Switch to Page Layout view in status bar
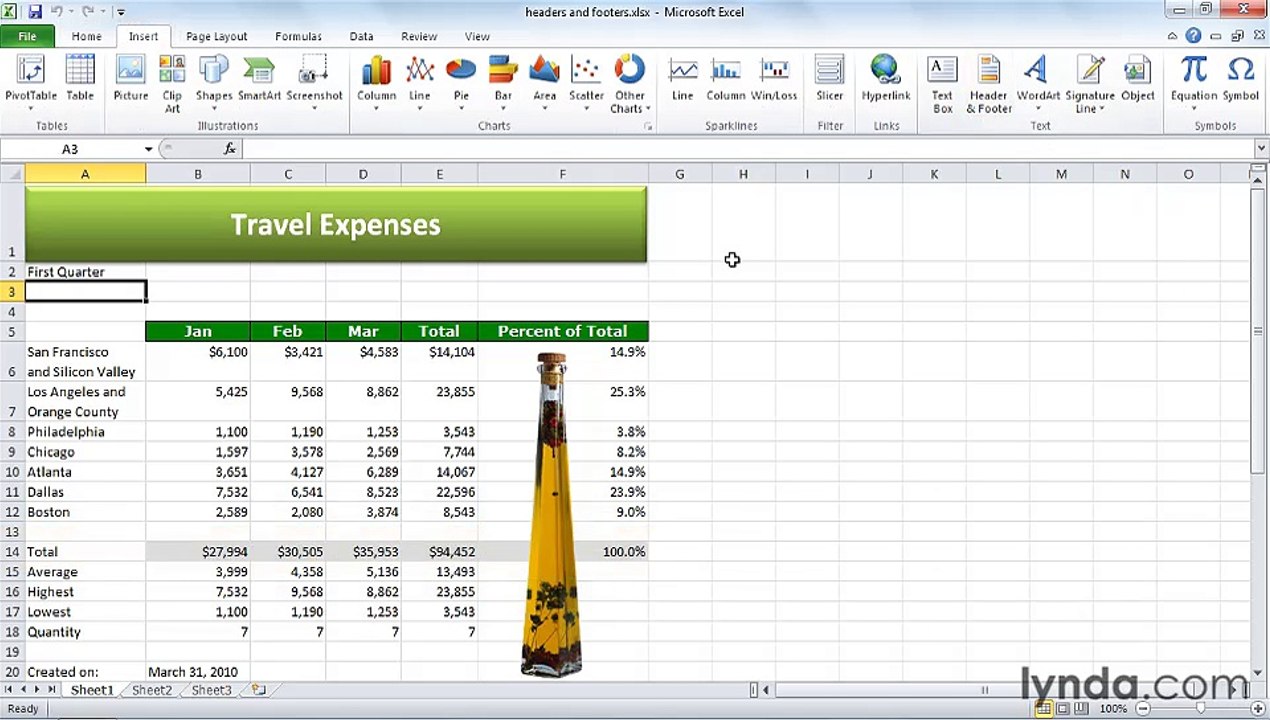 [x=1062, y=709]
